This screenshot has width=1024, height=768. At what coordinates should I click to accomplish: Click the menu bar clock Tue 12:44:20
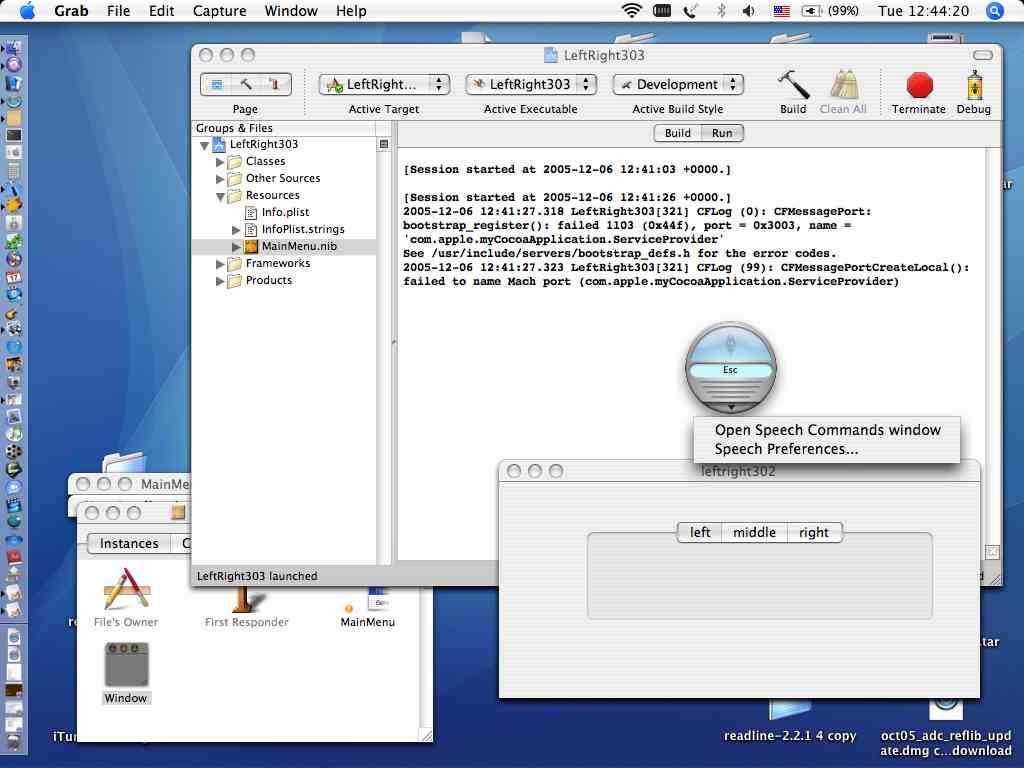[x=923, y=10]
